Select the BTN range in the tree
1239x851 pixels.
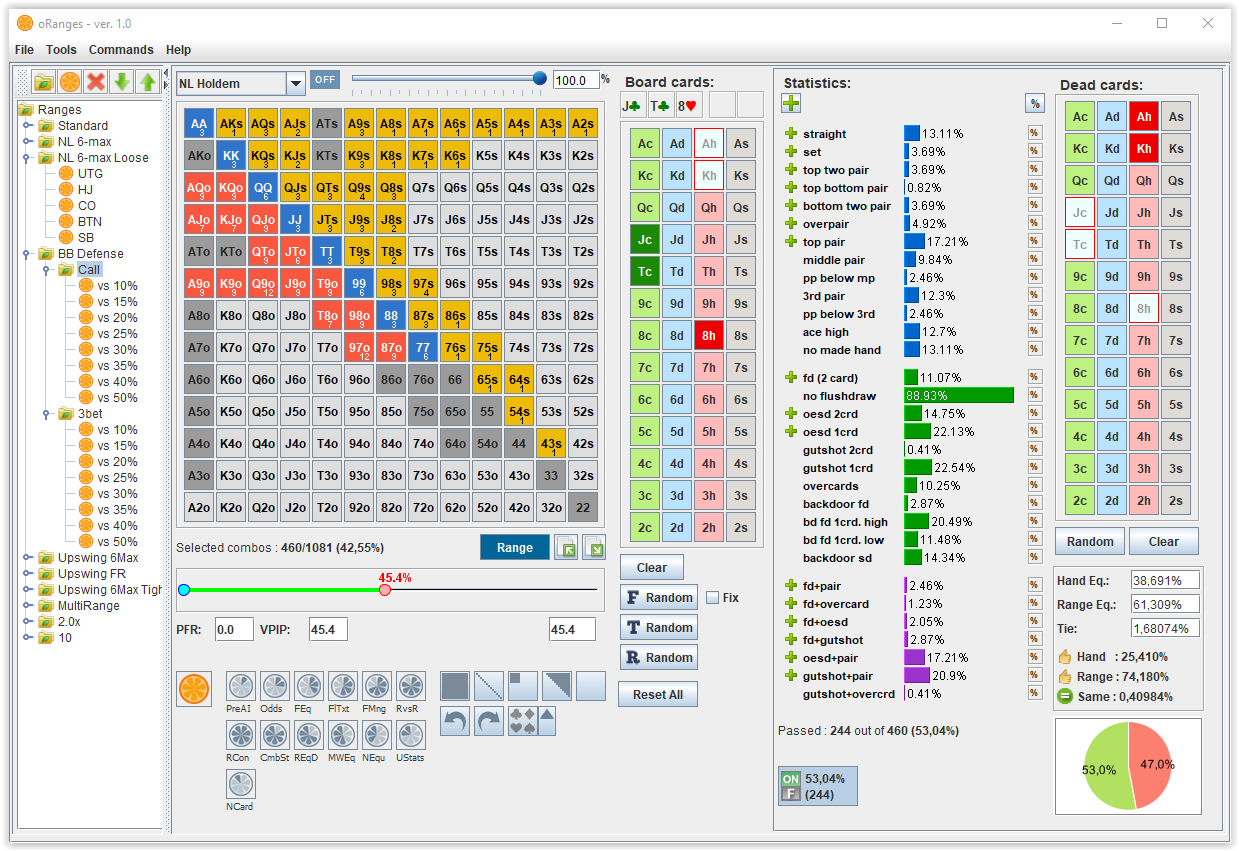coord(89,222)
